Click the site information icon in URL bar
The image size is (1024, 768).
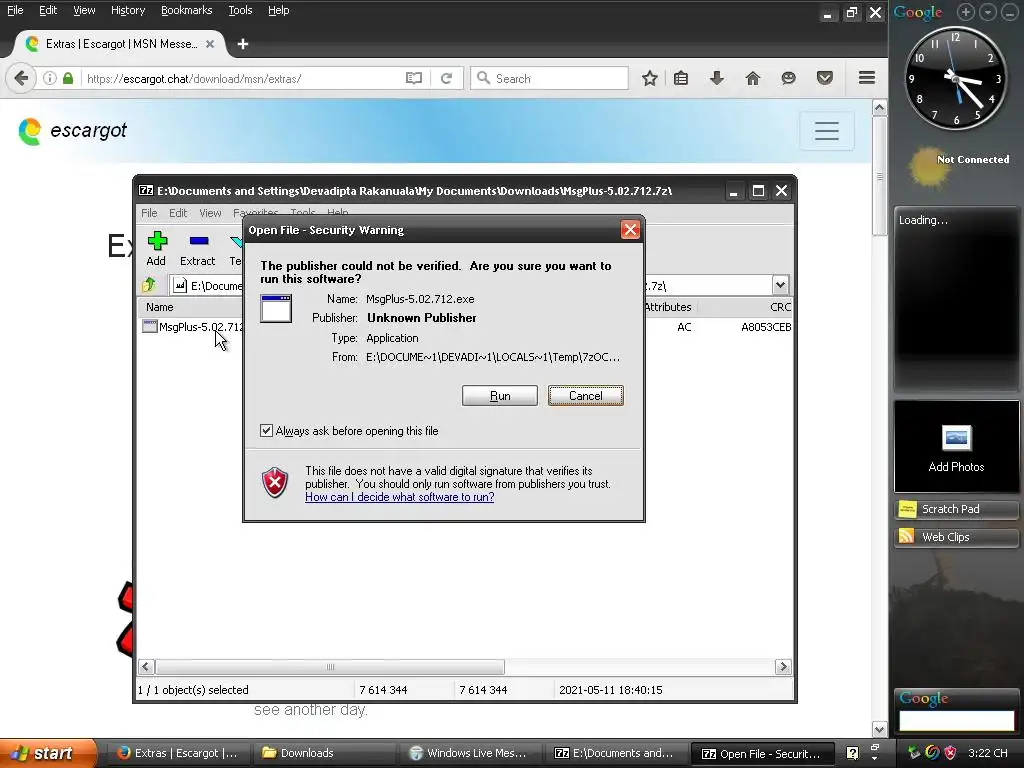click(x=50, y=78)
